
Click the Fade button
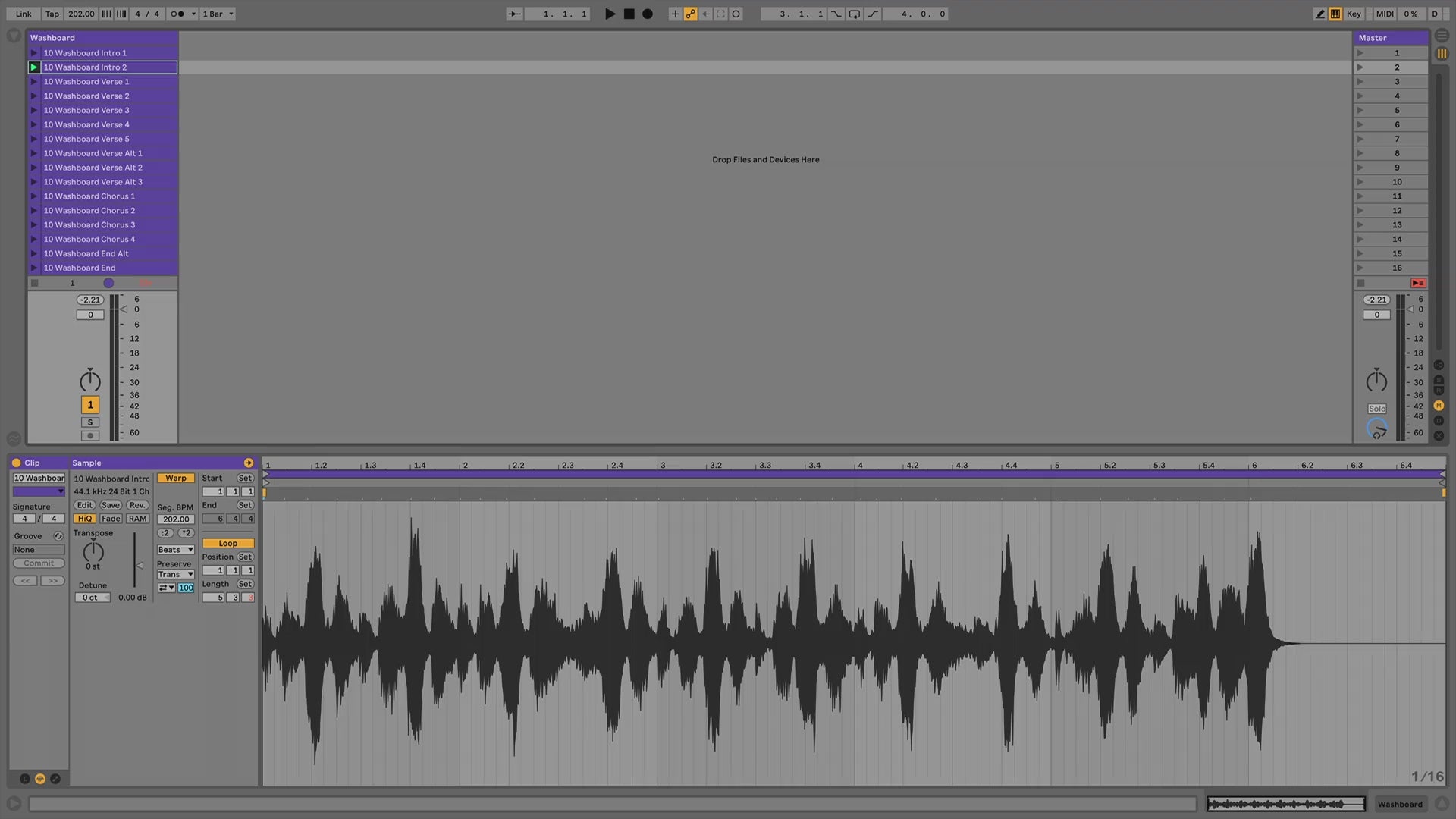pos(111,519)
